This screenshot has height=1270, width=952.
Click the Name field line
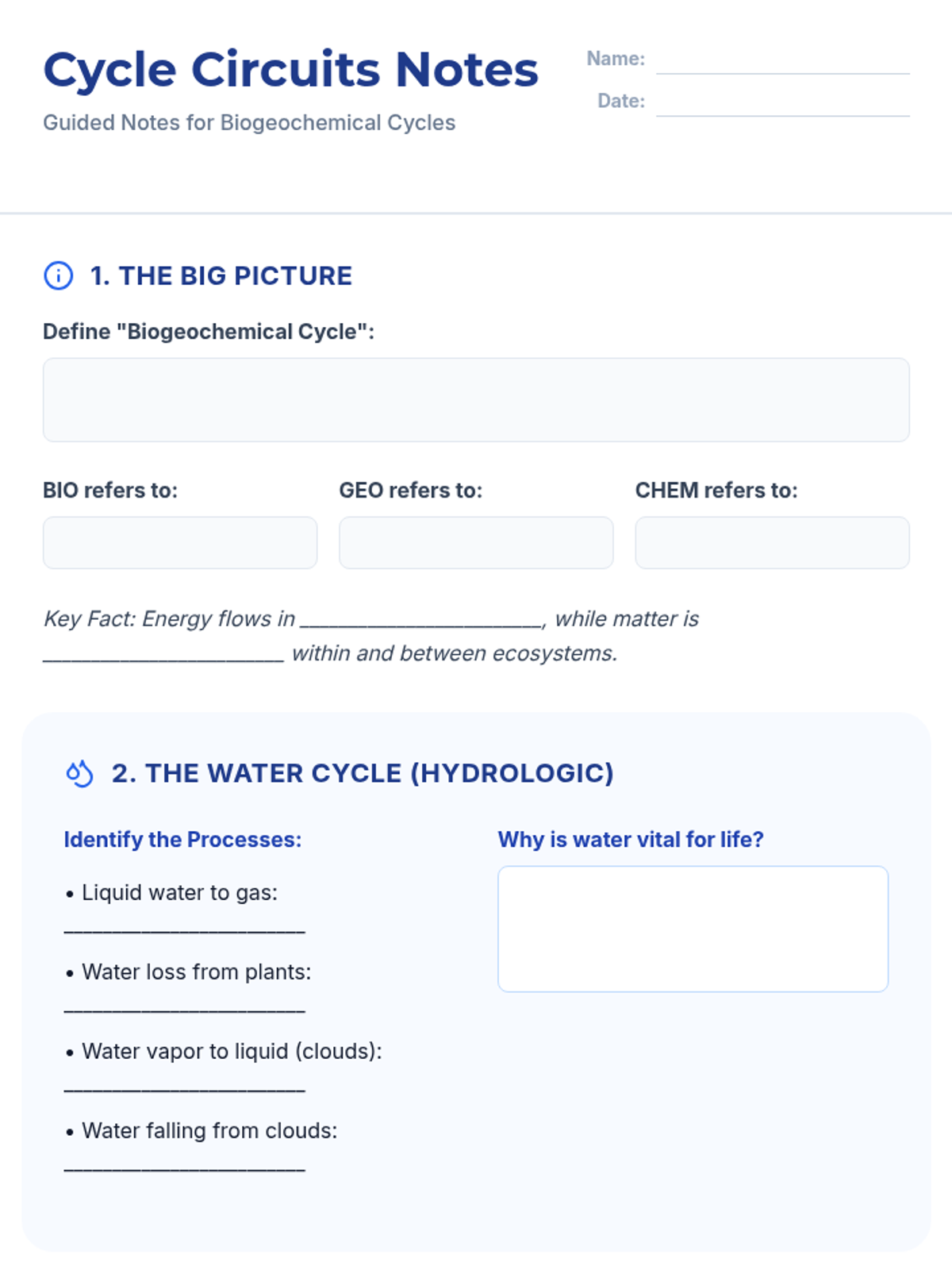[x=782, y=62]
